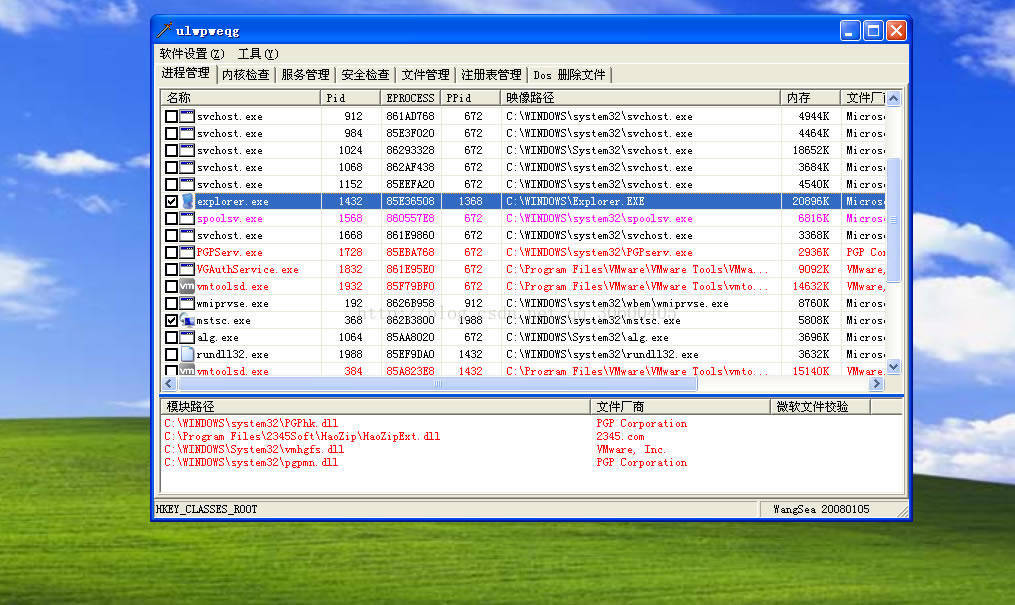Uncheck the mstsc.exe checkbox

[171, 320]
